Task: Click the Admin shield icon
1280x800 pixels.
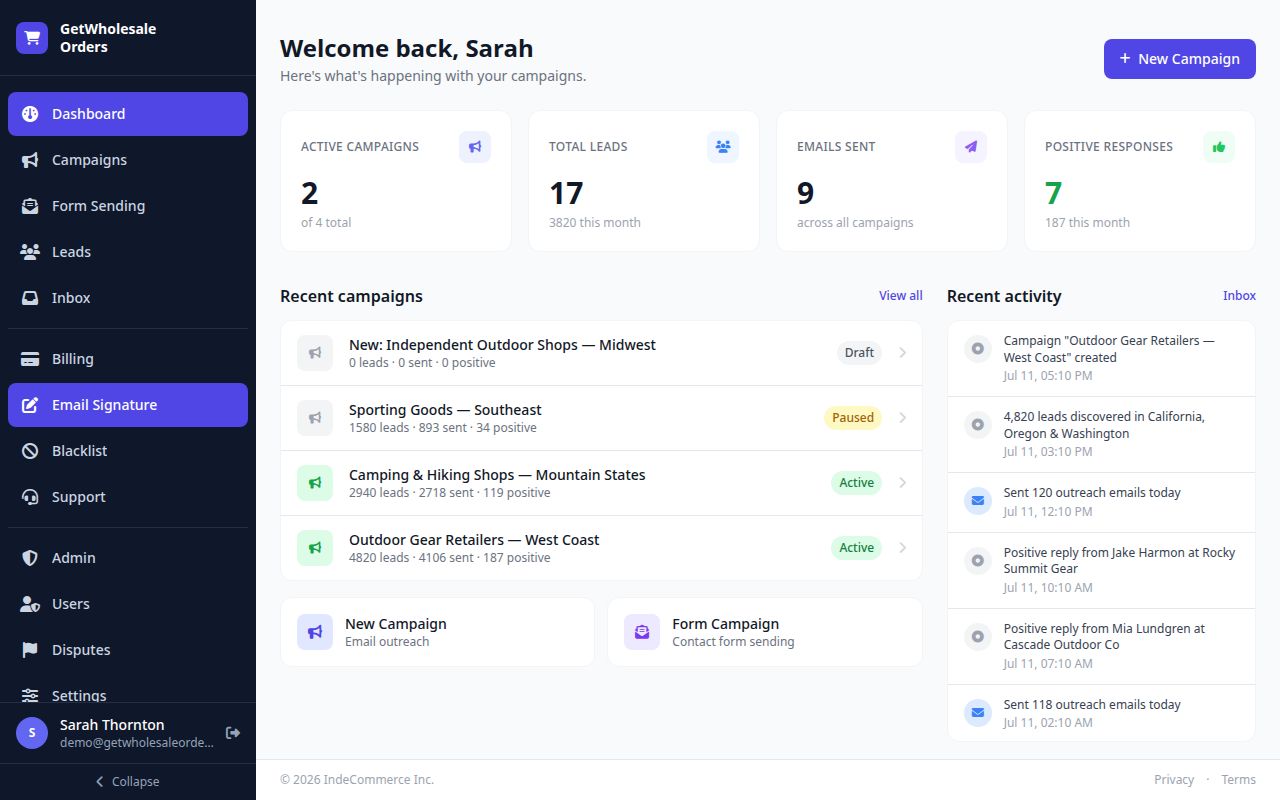Action: pos(31,558)
